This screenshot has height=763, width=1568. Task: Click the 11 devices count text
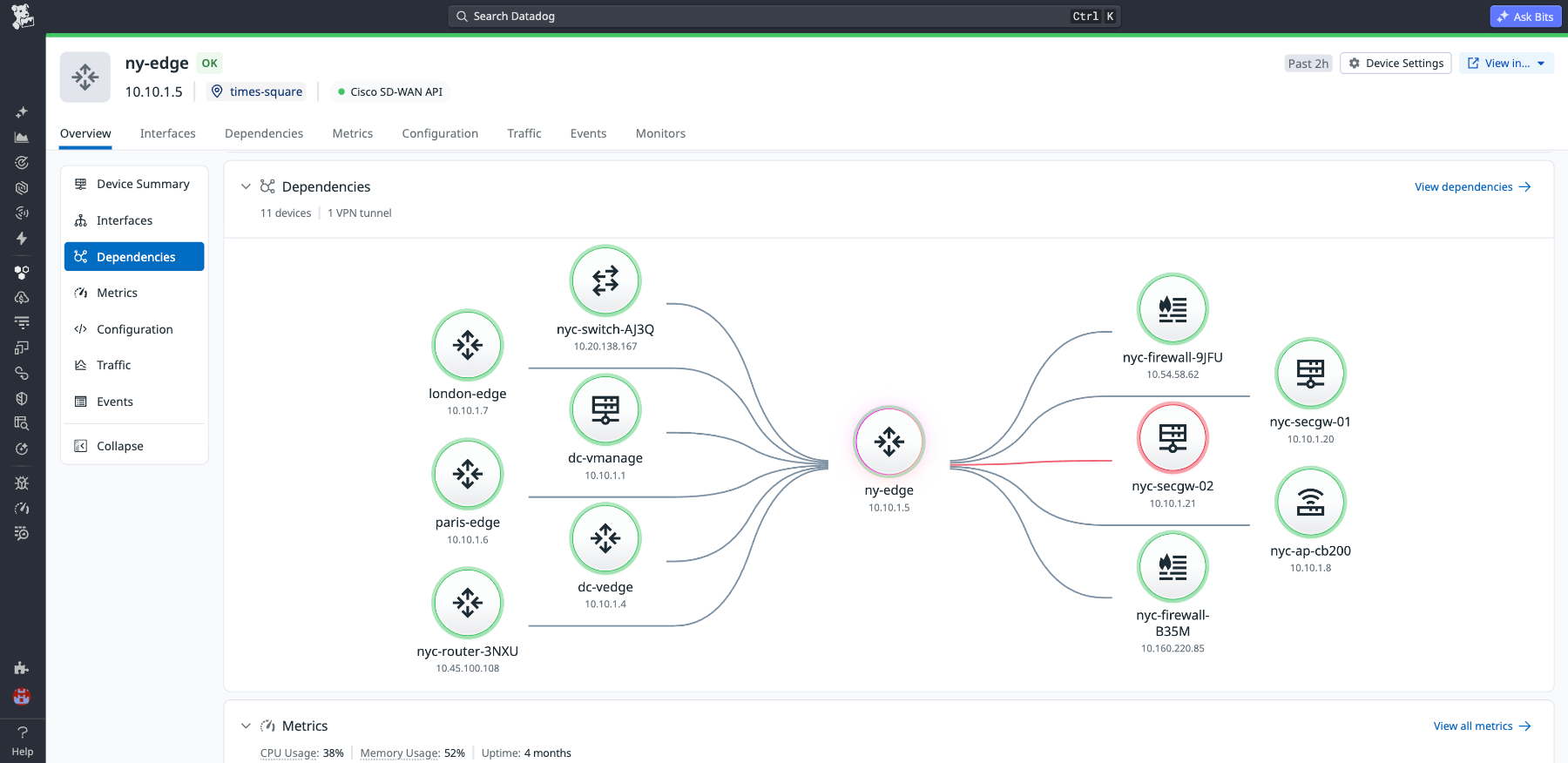click(x=286, y=213)
